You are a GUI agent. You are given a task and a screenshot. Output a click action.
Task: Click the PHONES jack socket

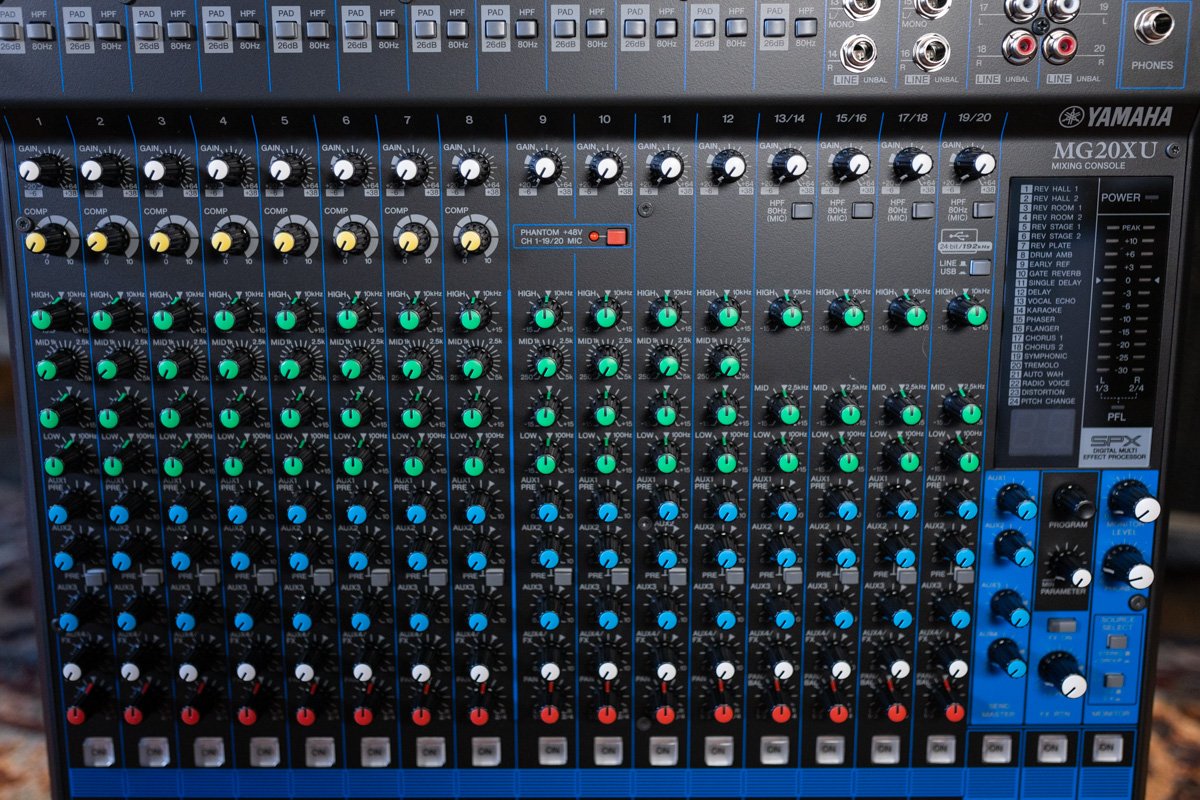point(1153,25)
